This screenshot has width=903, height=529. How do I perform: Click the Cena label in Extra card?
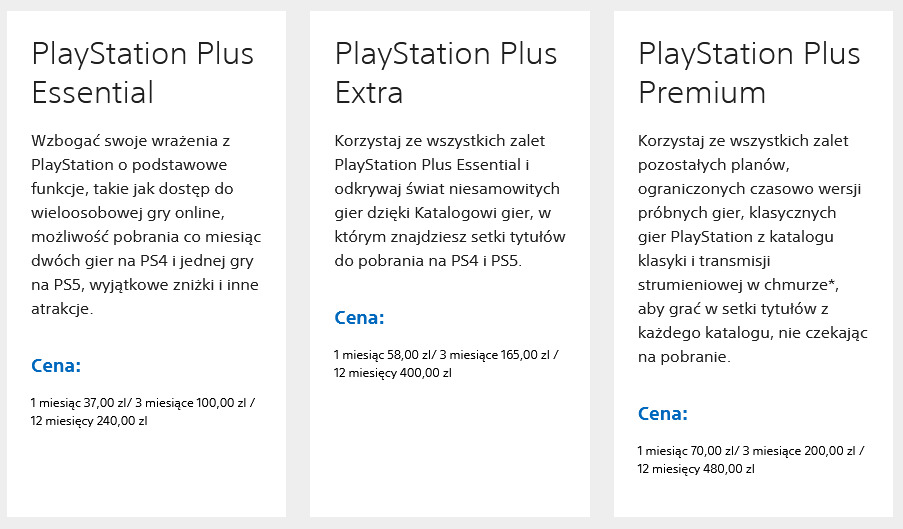pyautogui.click(x=360, y=318)
